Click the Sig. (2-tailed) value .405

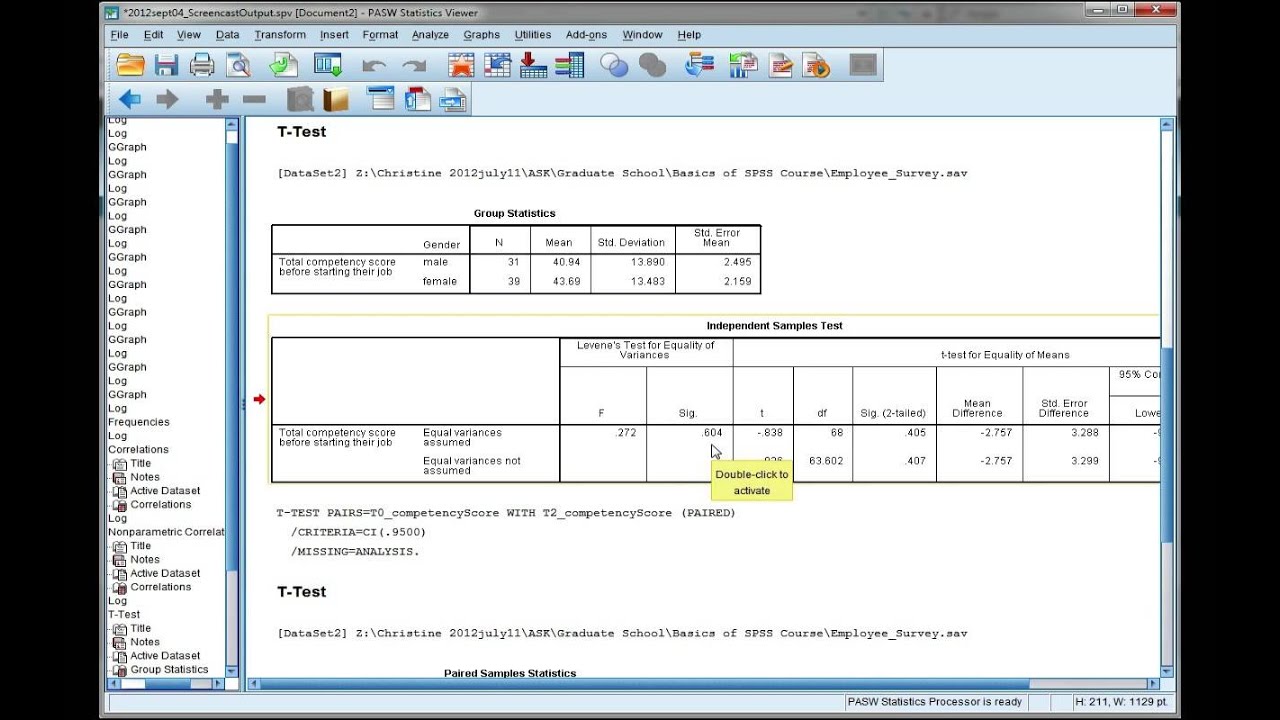(914, 433)
